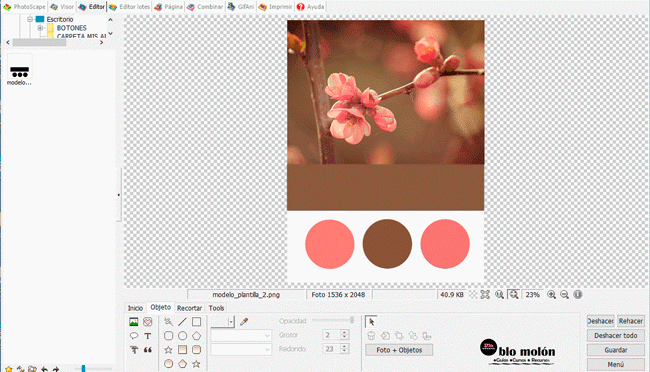Select the quotation marks symbol tool
This screenshot has width=650, height=372.
click(x=148, y=350)
